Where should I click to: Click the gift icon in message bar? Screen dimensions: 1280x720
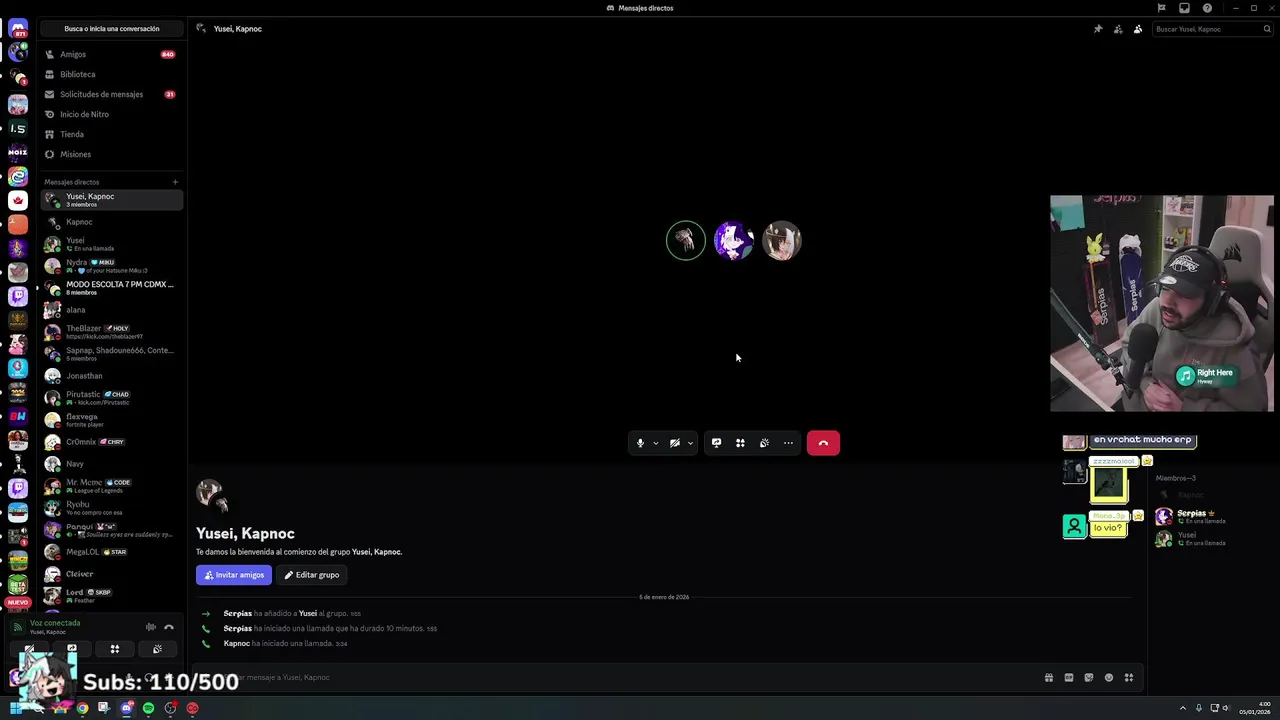(x=1049, y=678)
